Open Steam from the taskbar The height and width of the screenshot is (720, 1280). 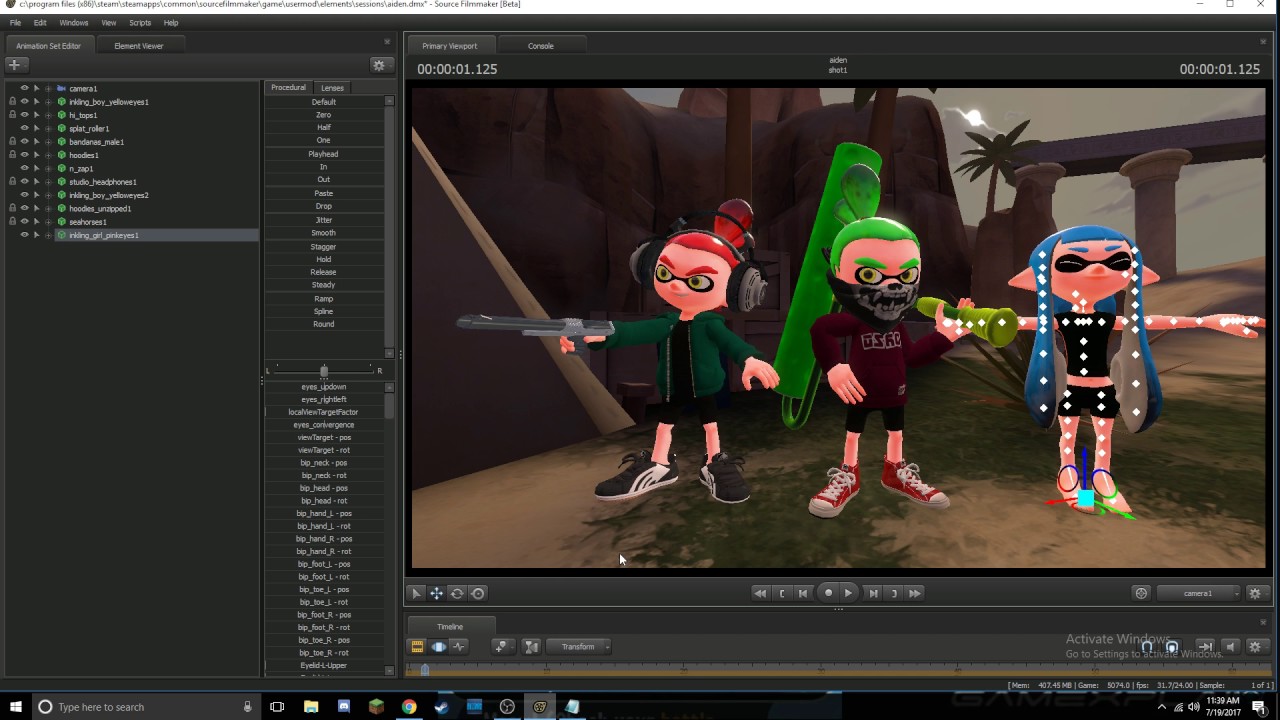pyautogui.click(x=441, y=707)
